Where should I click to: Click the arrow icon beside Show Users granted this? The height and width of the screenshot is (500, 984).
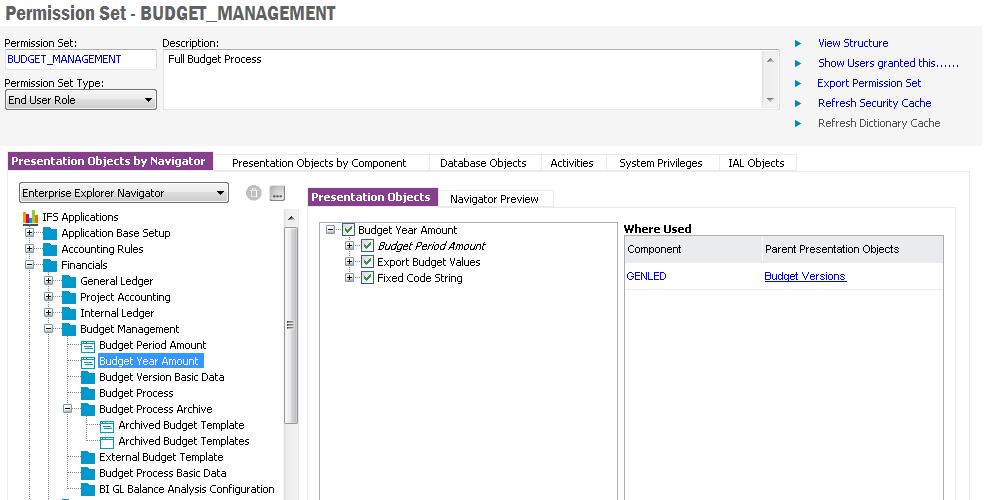798,63
